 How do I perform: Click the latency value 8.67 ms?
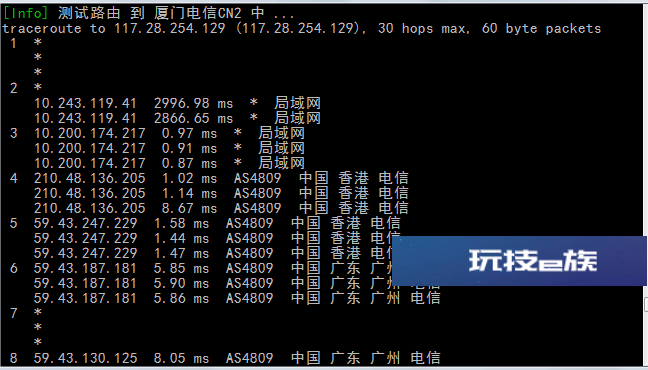click(189, 208)
